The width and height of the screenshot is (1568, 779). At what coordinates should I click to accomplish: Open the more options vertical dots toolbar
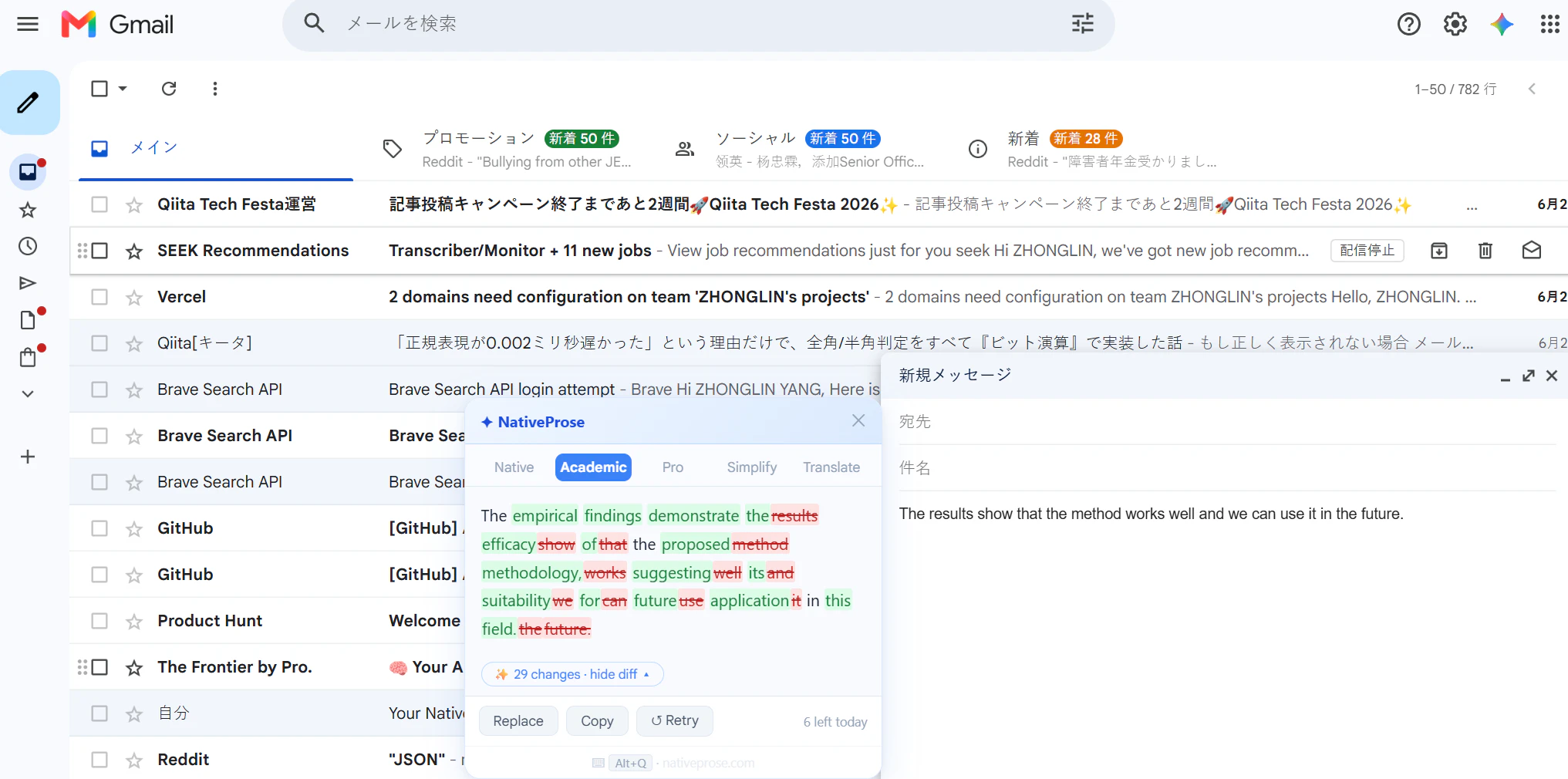215,89
